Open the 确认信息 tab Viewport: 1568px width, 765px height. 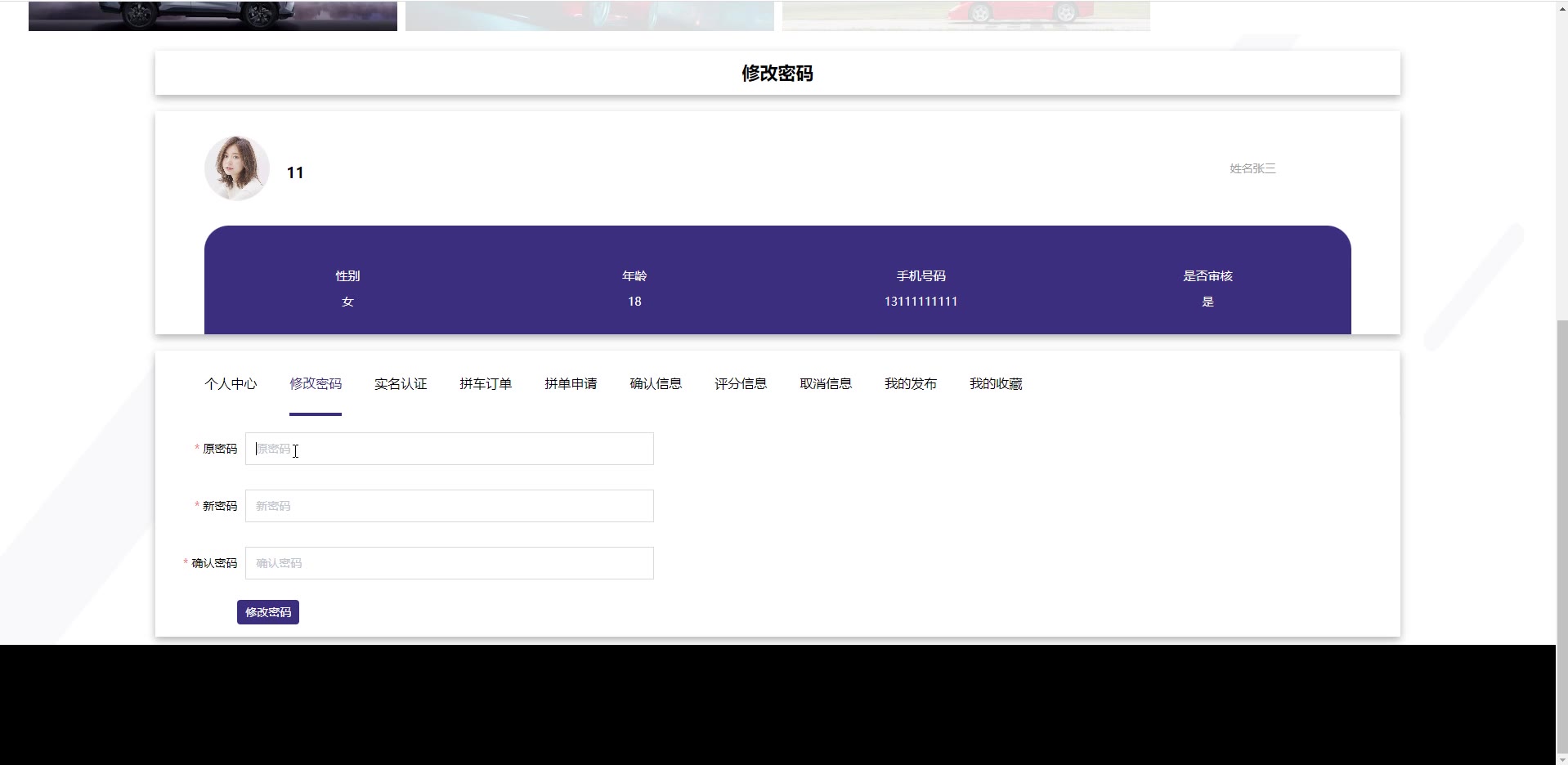click(656, 383)
